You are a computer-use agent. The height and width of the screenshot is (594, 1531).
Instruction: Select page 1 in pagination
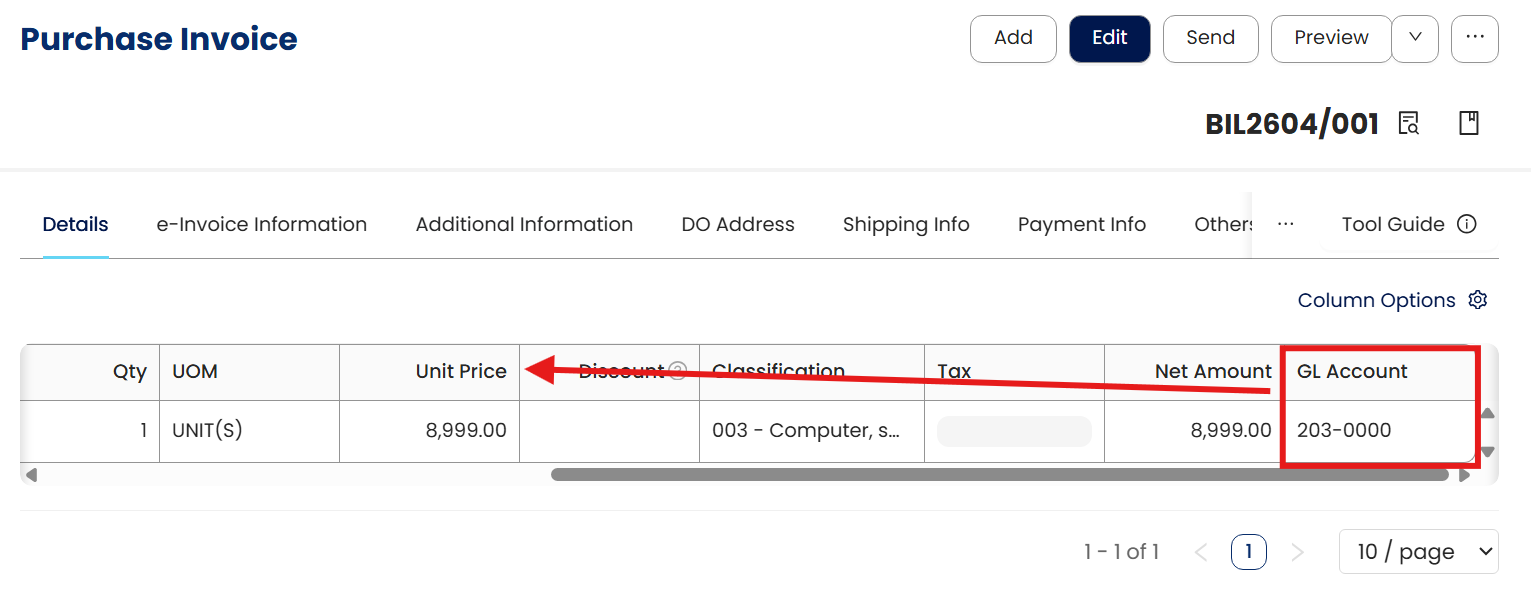coord(1248,551)
